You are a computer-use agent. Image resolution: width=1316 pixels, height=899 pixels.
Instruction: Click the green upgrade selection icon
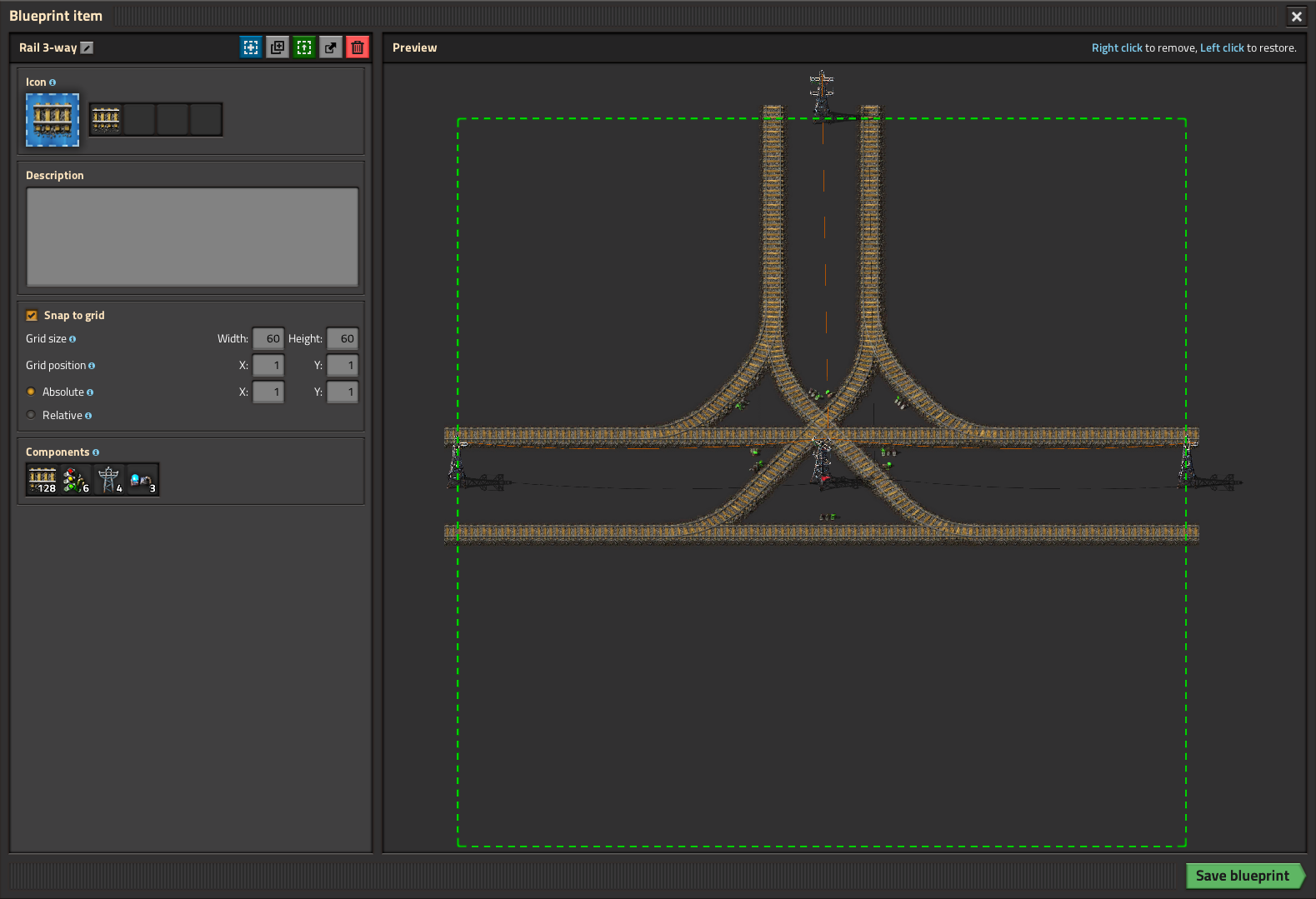coord(304,47)
